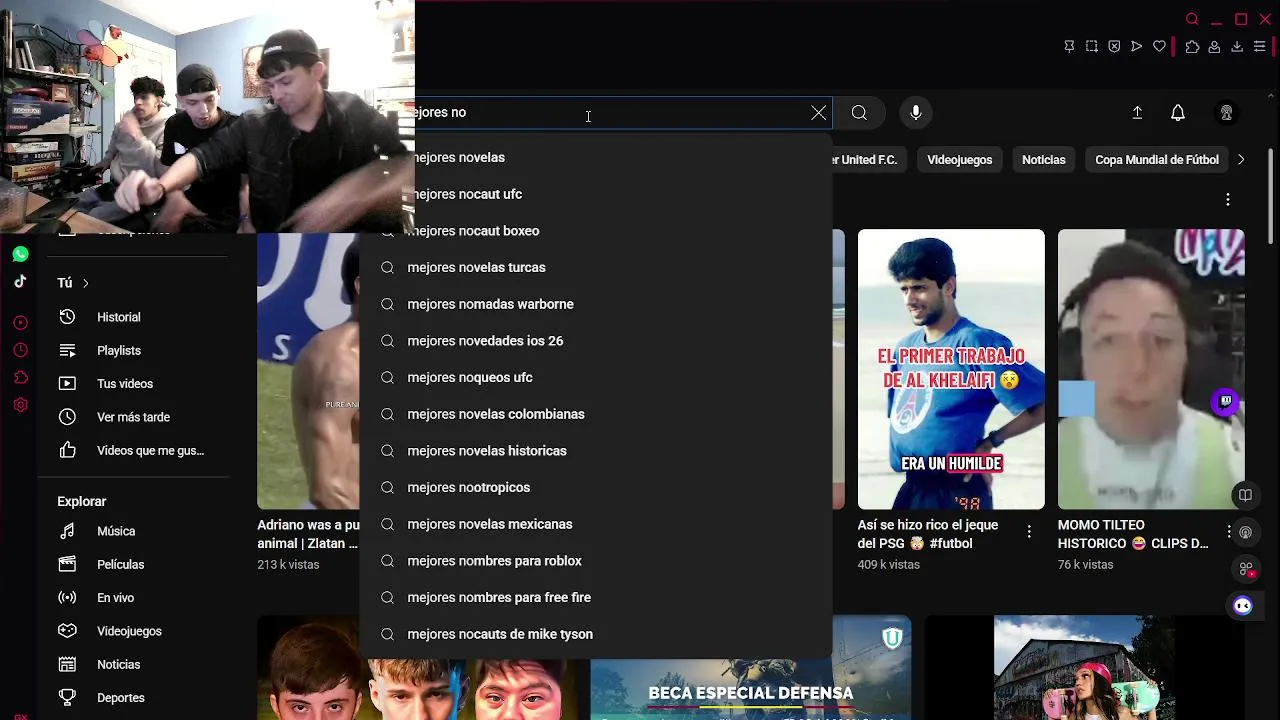This screenshot has width=1280, height=720.
Task: Open browser history clock icon in sidebar
Action: click(20, 350)
